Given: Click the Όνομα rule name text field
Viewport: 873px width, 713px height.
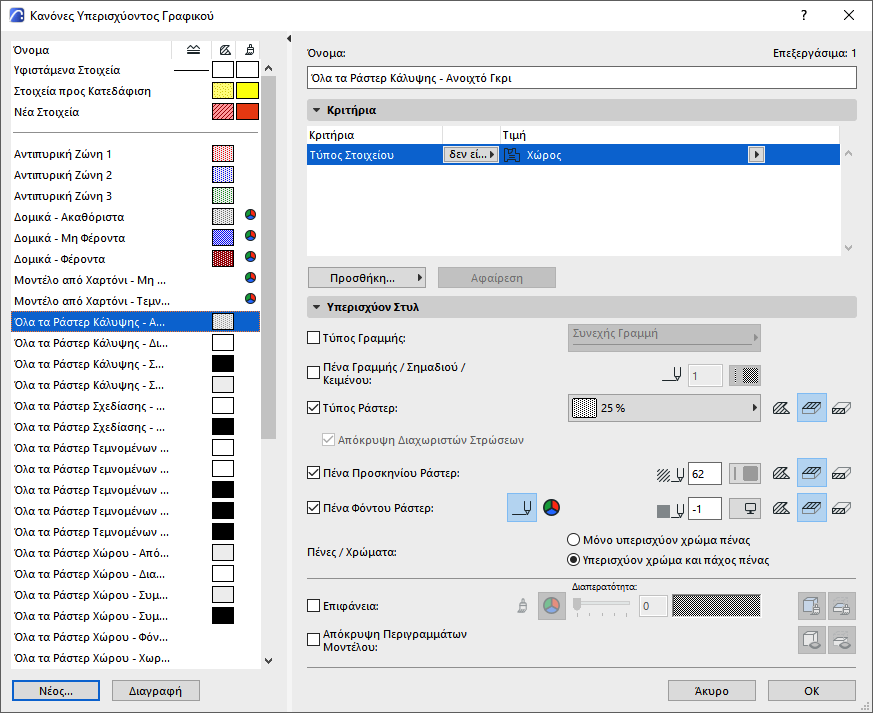Looking at the screenshot, I should (x=582, y=78).
